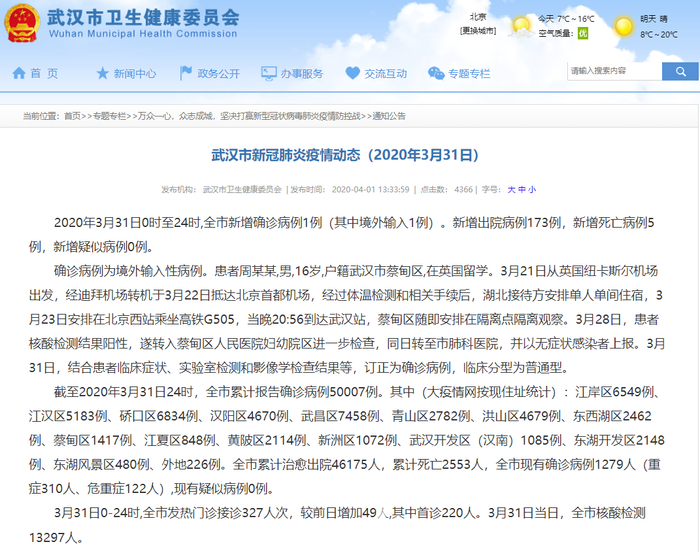The image size is (700, 552).
Task: Click the nucleic acid test count 13297人
Action: (53, 537)
